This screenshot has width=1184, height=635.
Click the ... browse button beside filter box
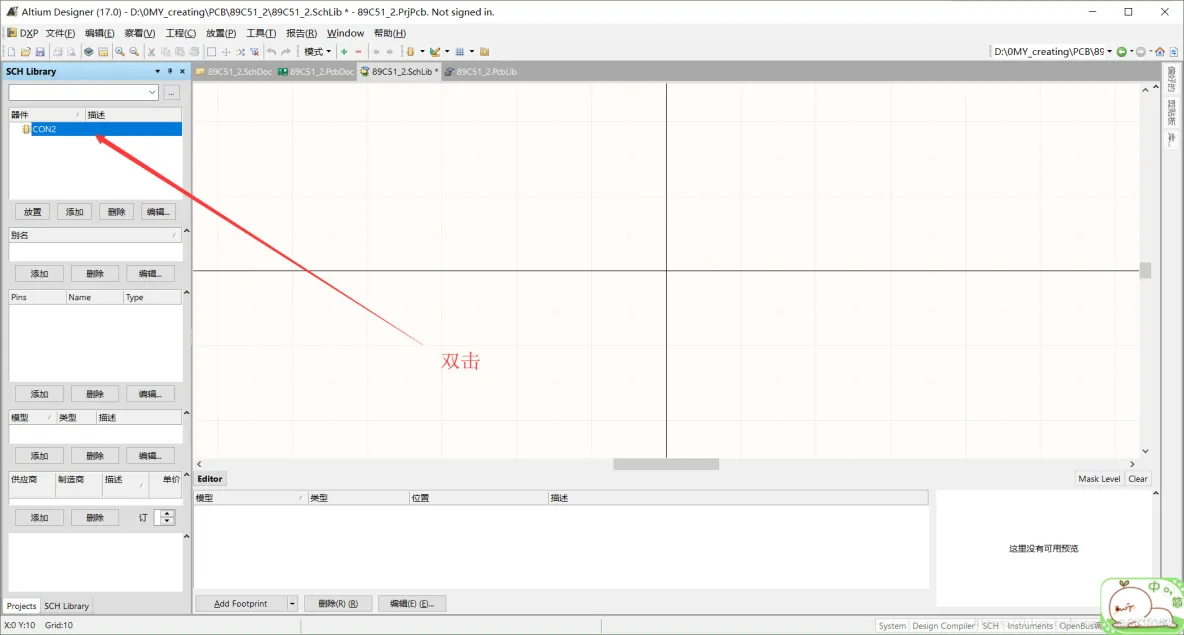pyautogui.click(x=171, y=92)
